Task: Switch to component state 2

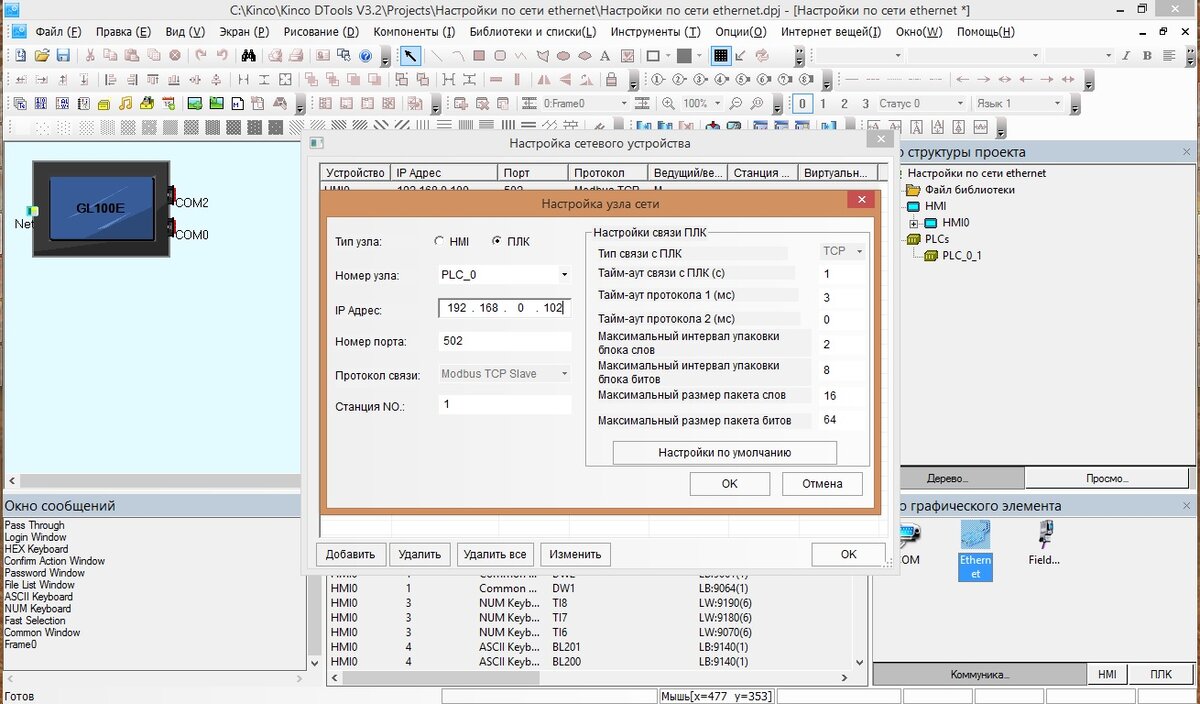Action: [x=844, y=103]
